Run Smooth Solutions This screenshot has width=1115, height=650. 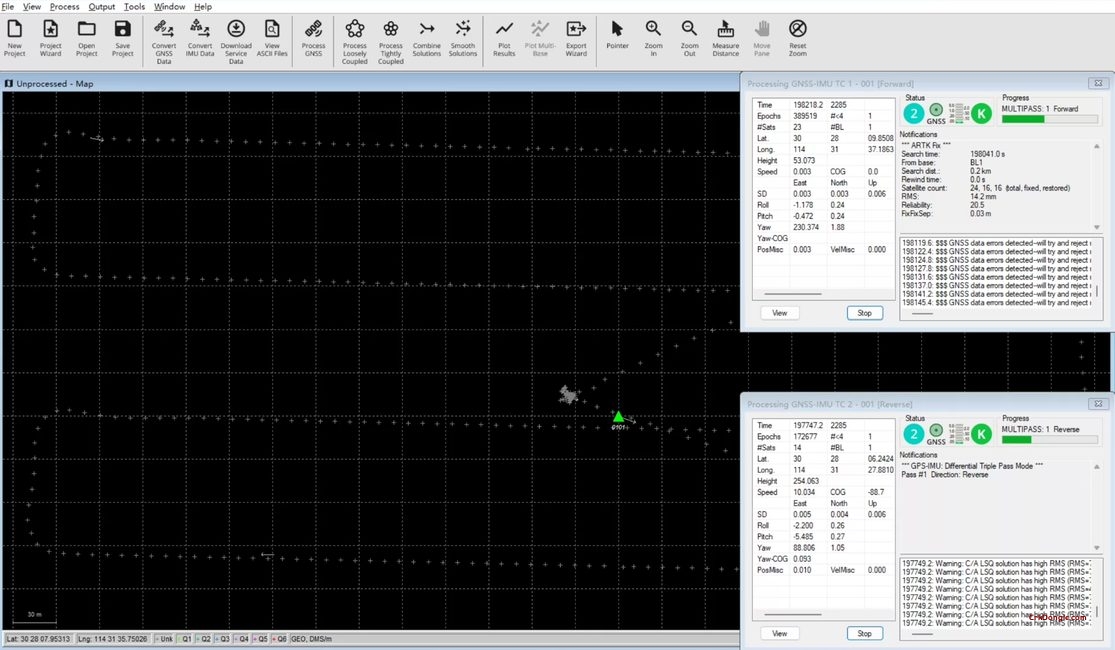(463, 38)
